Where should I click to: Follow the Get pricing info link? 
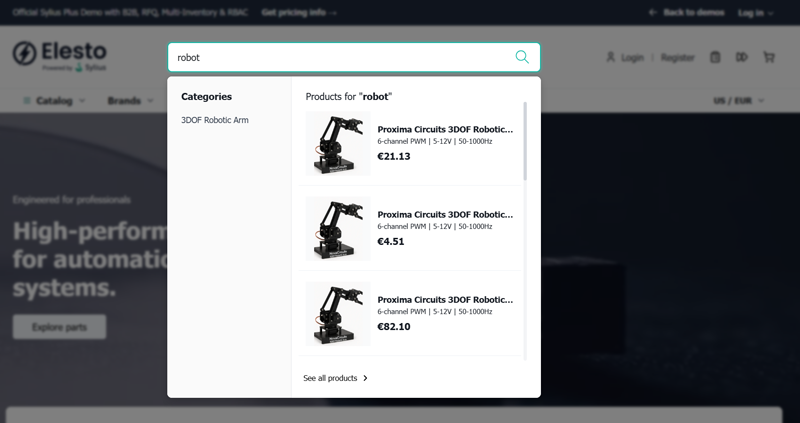299,13
